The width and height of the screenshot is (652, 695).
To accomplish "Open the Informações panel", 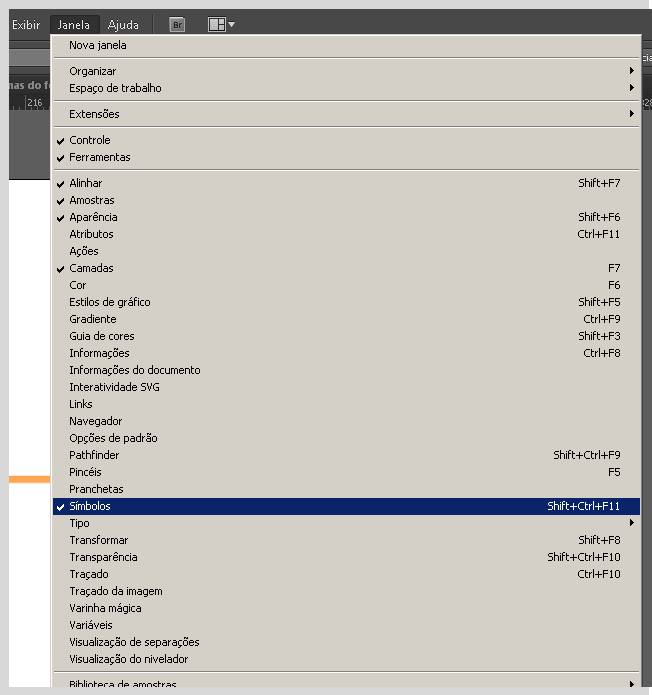I will [347, 353].
